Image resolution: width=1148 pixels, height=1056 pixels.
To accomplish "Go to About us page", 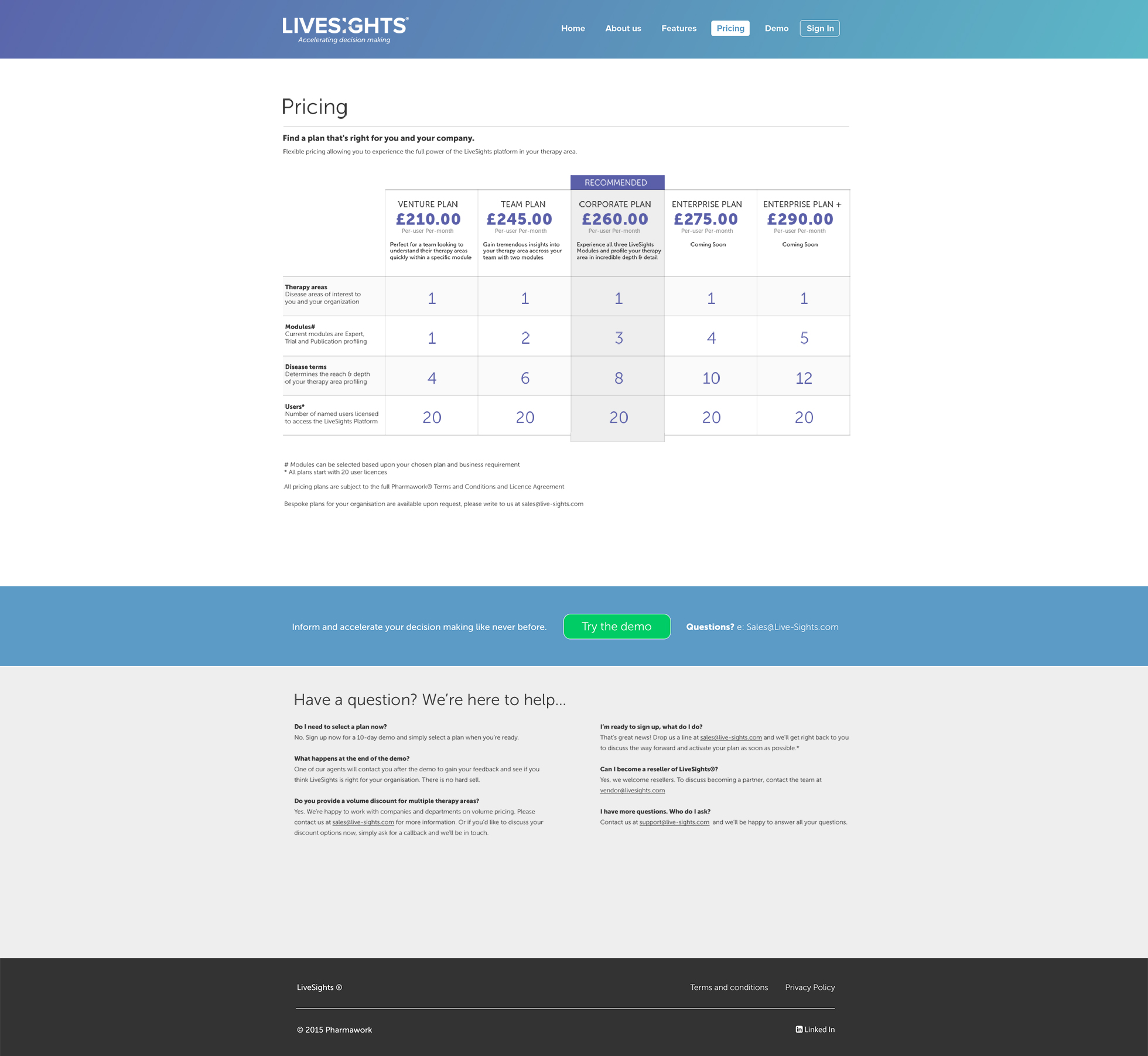I will [623, 28].
